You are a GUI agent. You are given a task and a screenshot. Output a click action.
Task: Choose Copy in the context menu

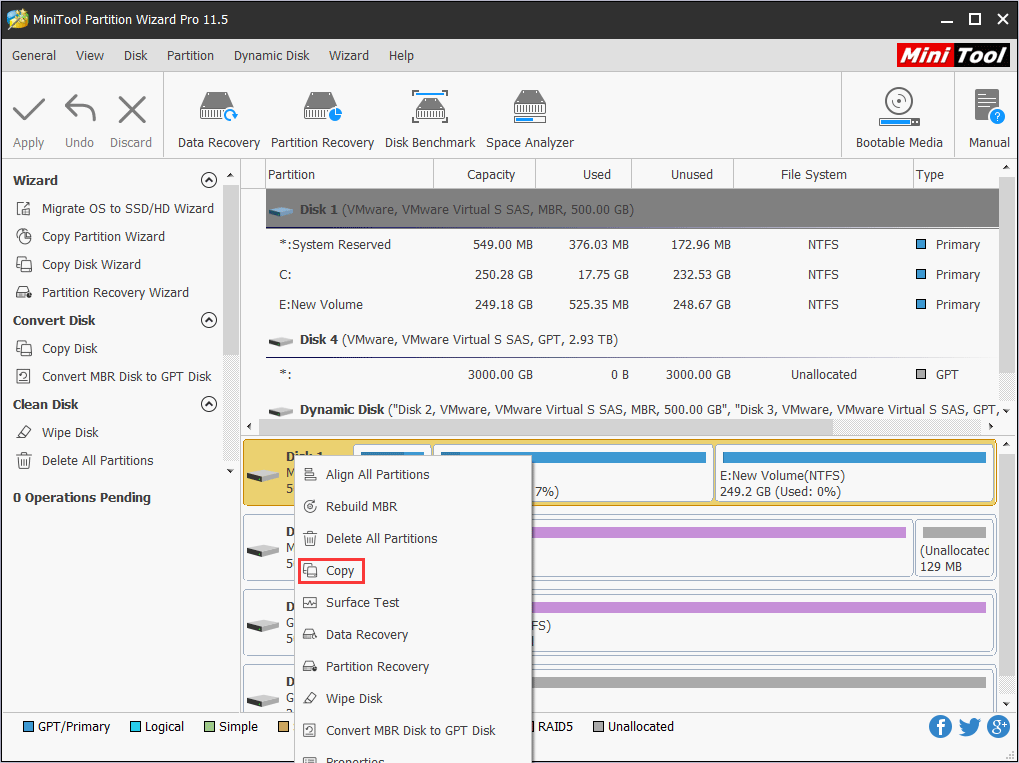tap(413, 571)
